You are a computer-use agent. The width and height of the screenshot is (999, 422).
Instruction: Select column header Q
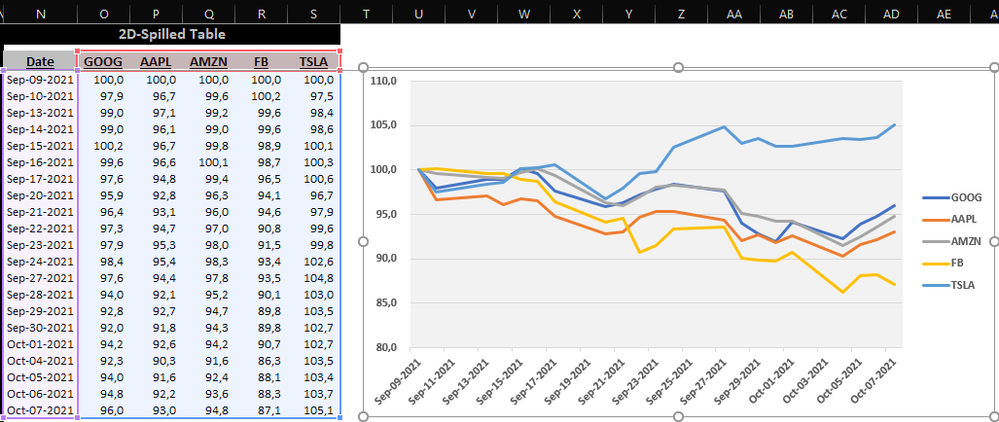click(208, 13)
